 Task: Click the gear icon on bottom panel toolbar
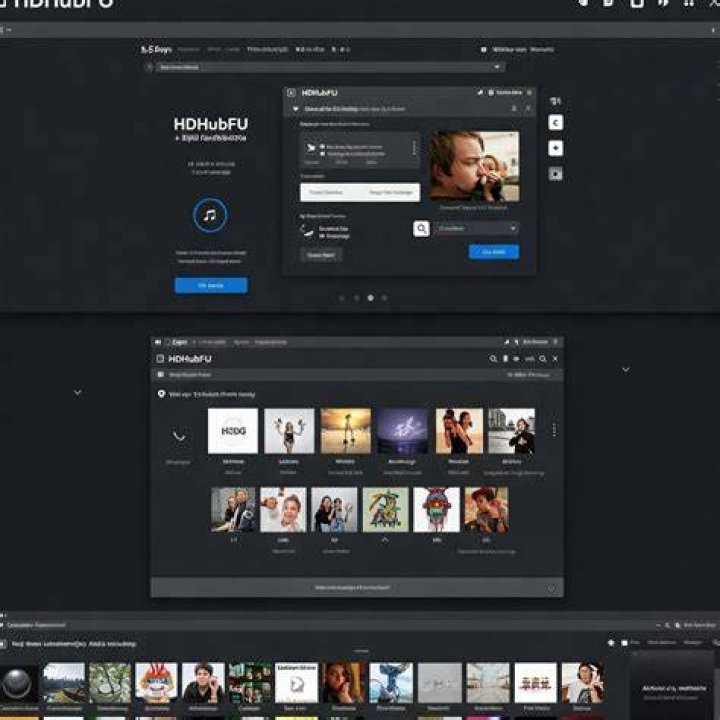click(611, 643)
